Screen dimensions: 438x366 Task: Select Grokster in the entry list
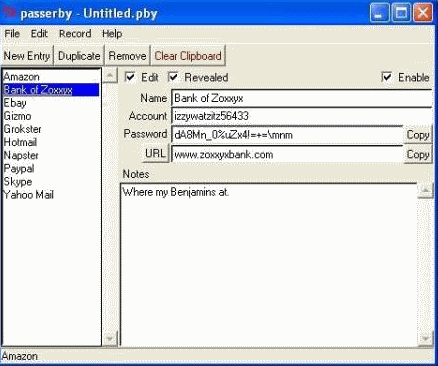[x=51, y=129]
